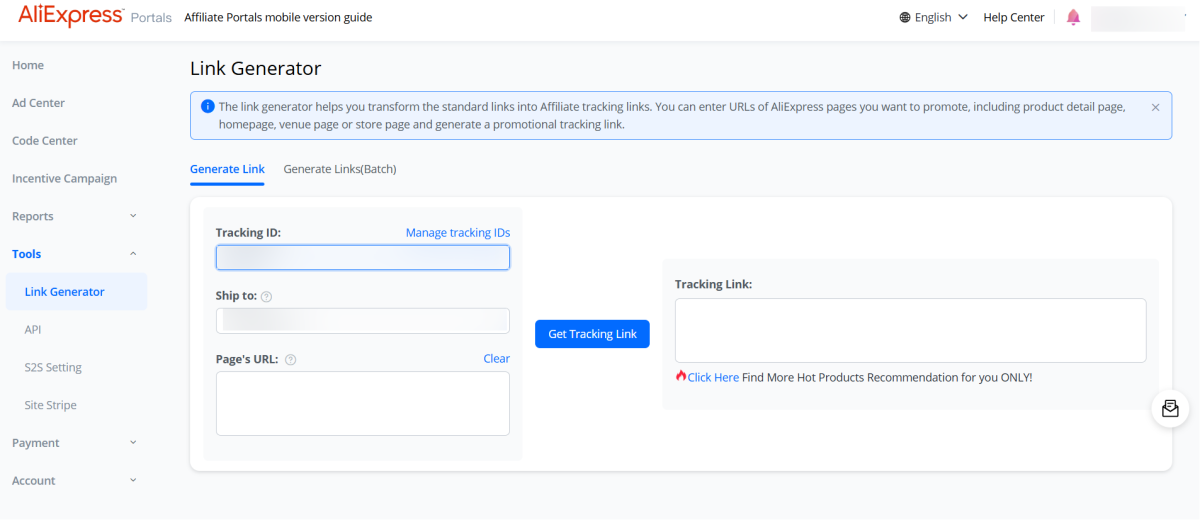The width and height of the screenshot is (1200, 520).
Task: Open Site Stripe under Tools
Action: [x=50, y=405]
